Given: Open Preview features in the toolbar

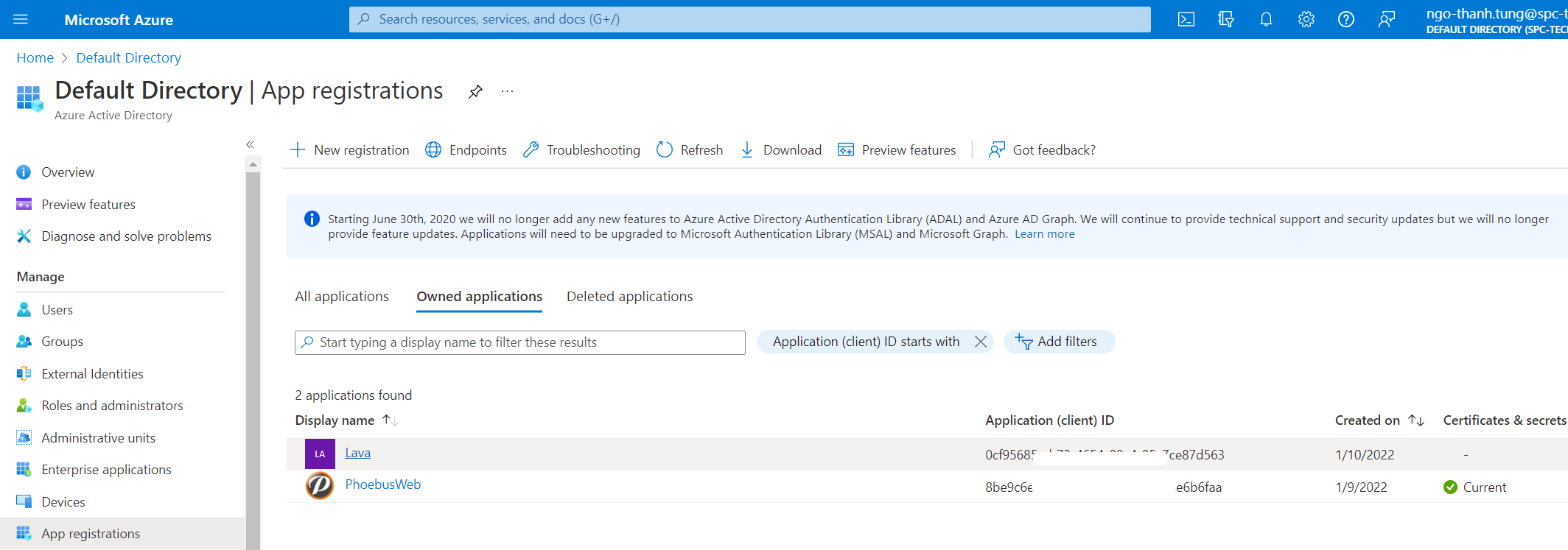Looking at the screenshot, I should [897, 150].
